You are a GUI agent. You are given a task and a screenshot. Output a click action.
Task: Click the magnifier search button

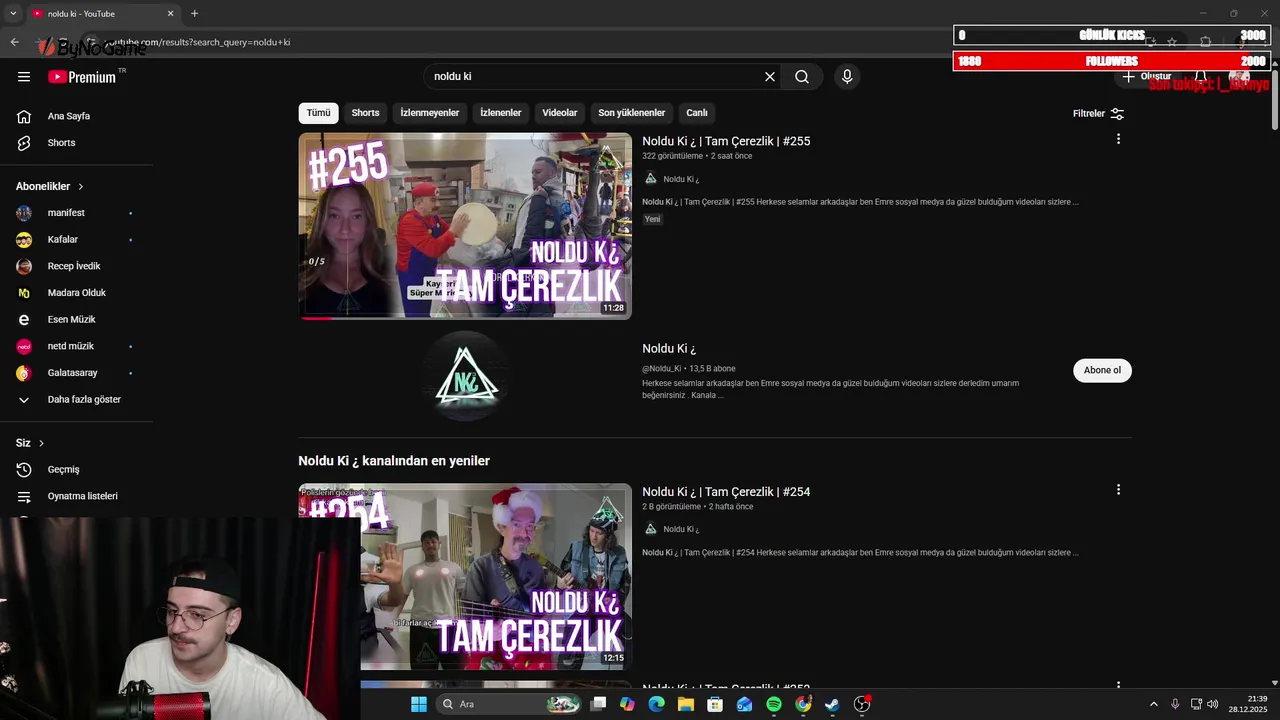point(802,77)
